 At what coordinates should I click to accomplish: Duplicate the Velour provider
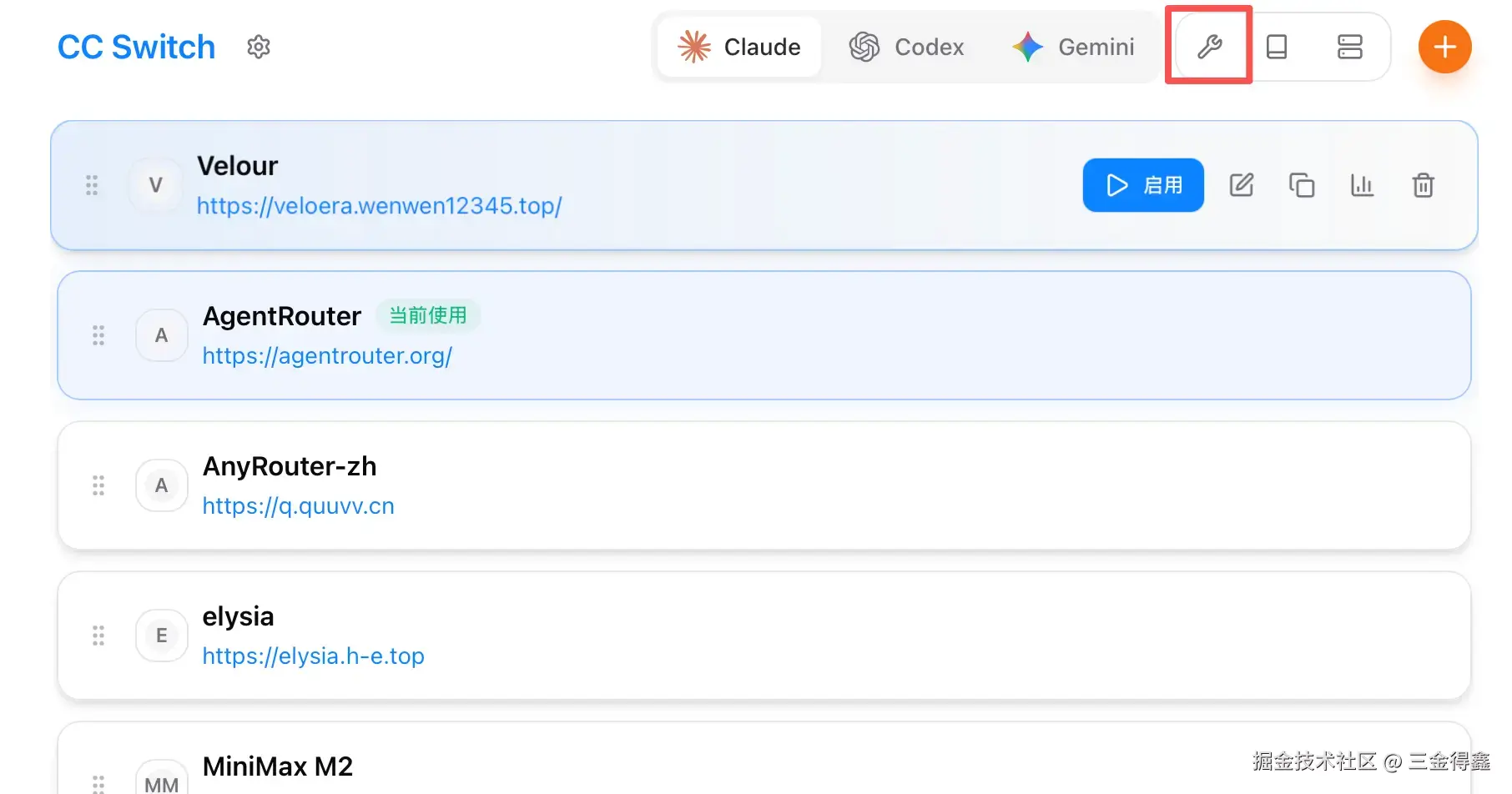click(x=1302, y=185)
